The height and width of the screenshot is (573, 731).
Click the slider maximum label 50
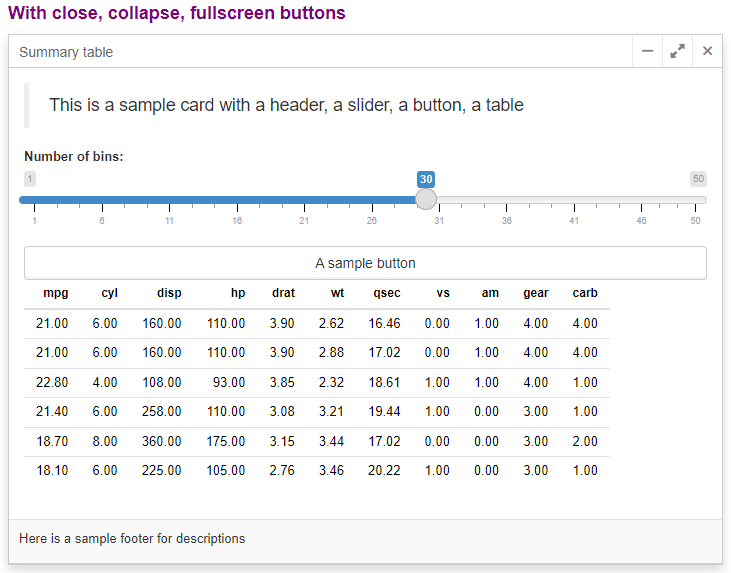click(x=698, y=179)
